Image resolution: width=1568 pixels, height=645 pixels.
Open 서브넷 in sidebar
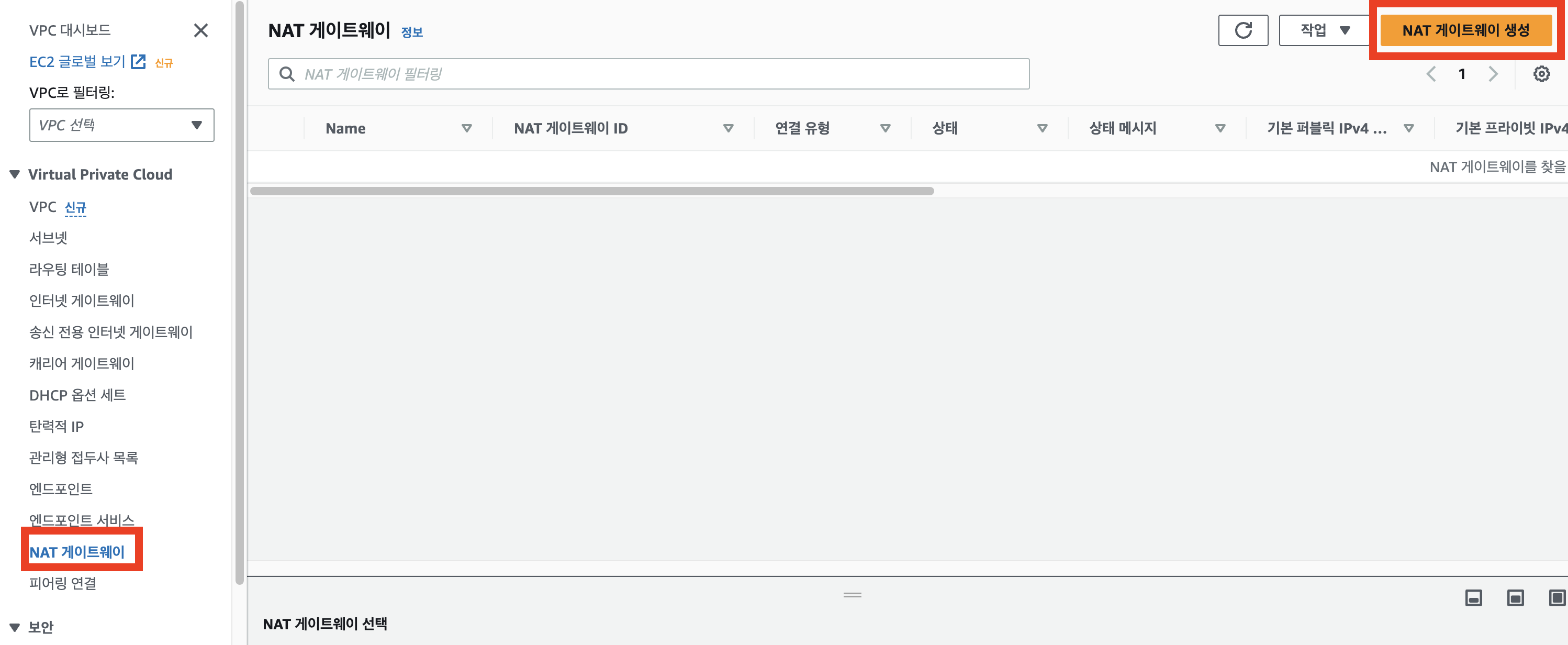click(48, 238)
